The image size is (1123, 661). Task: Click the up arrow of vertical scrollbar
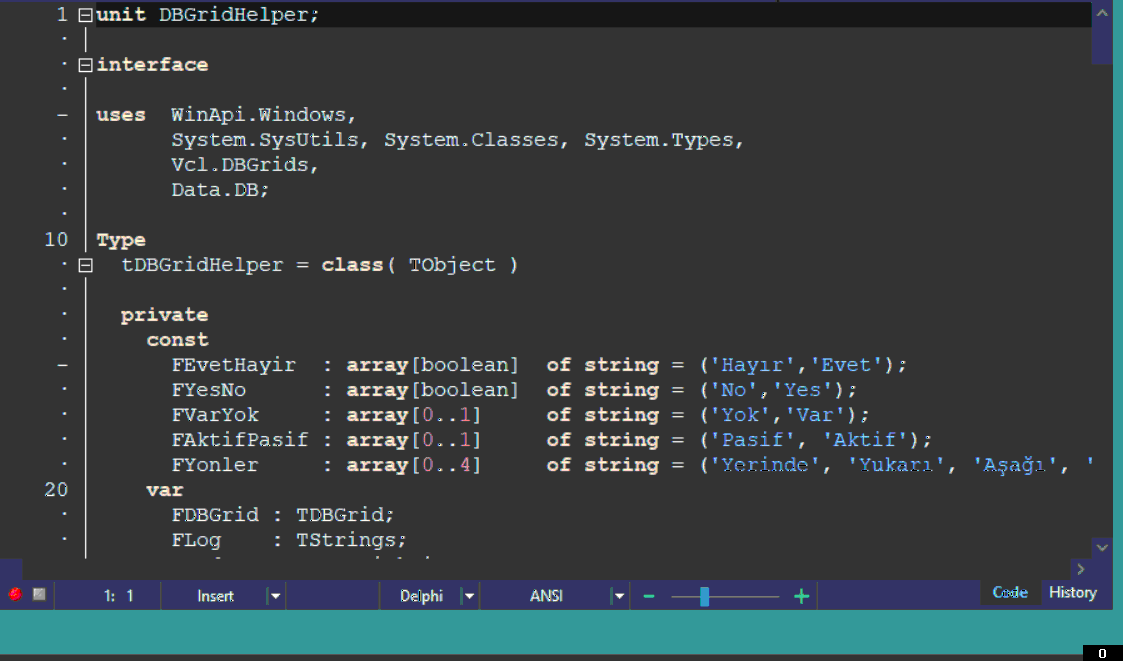pos(1102,13)
